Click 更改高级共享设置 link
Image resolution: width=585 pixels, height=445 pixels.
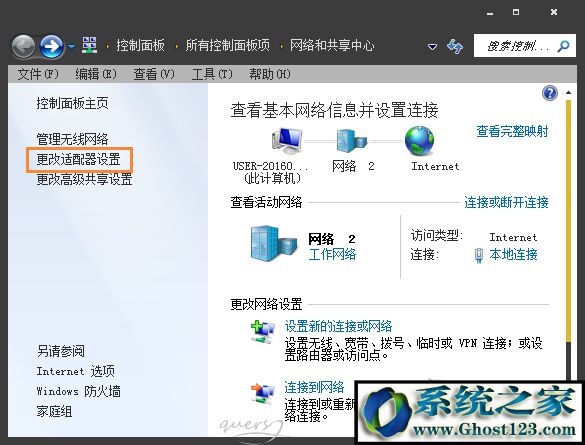[x=84, y=179]
